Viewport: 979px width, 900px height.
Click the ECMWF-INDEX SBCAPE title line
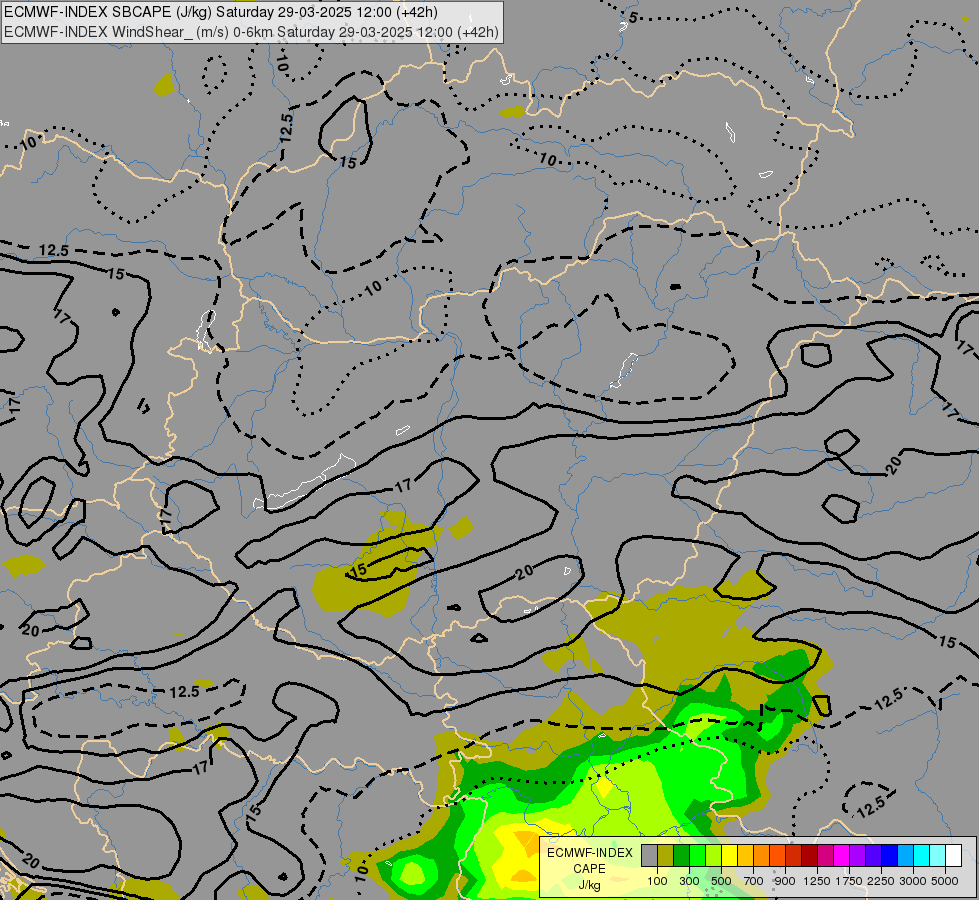click(x=221, y=12)
